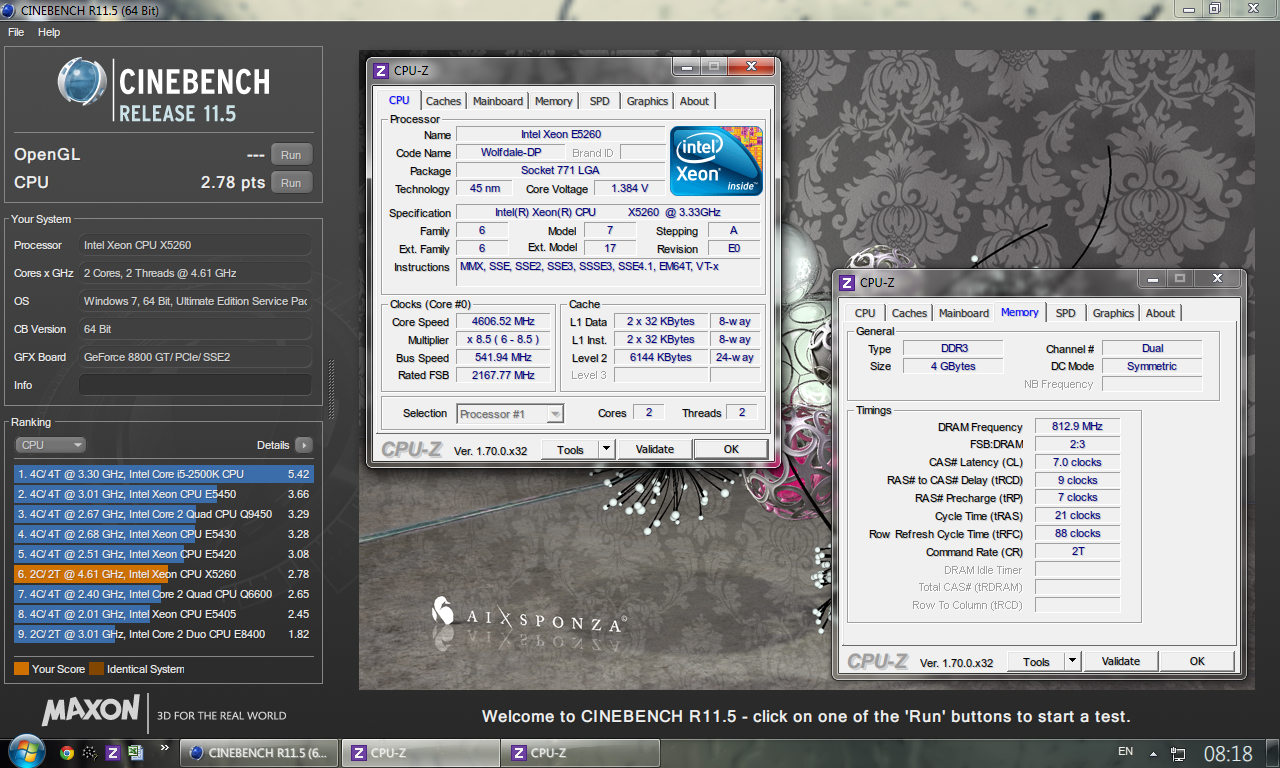Click OK in CPU-Z Memory window

tap(1197, 661)
